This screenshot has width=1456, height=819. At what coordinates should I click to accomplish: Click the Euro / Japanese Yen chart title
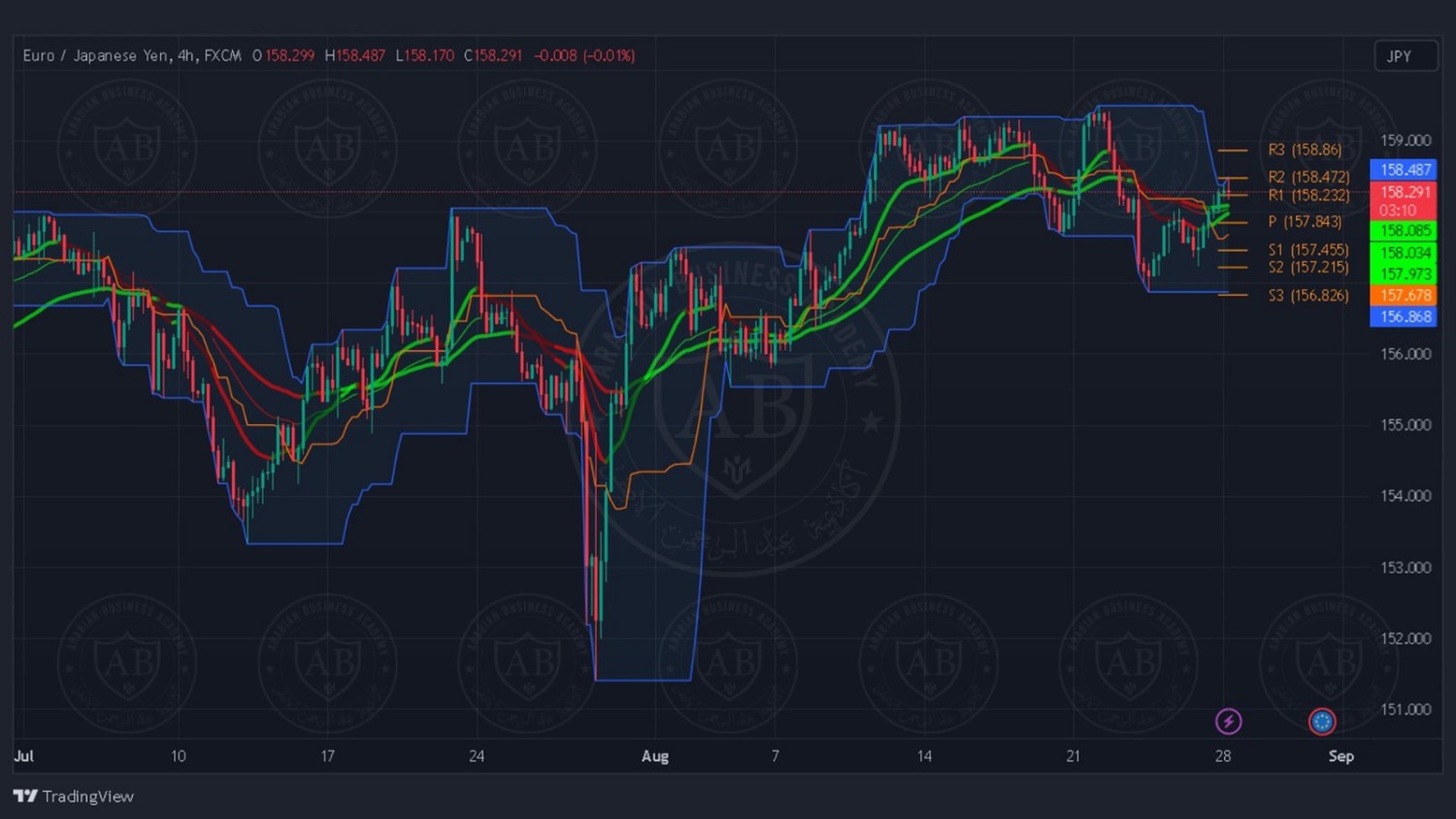coord(132,55)
